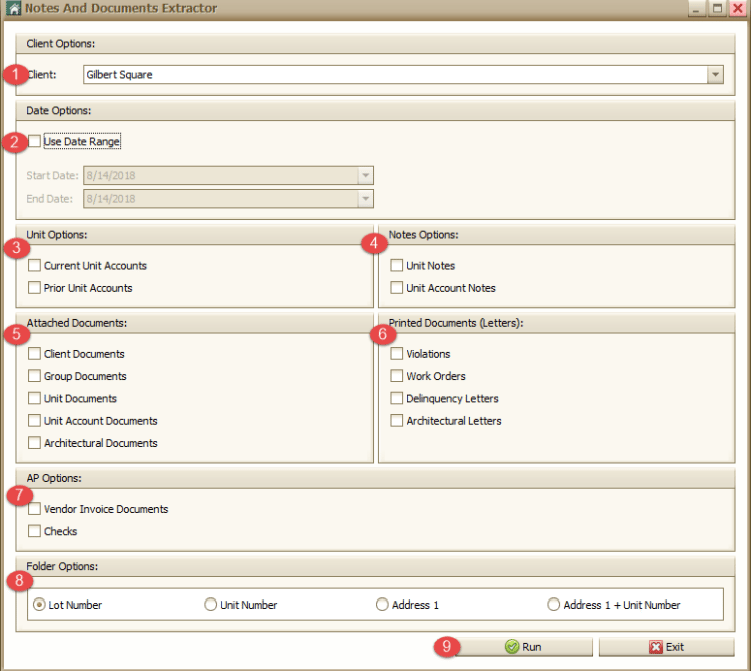
Task: Open the Client dropdown arrow
Action: point(715,75)
